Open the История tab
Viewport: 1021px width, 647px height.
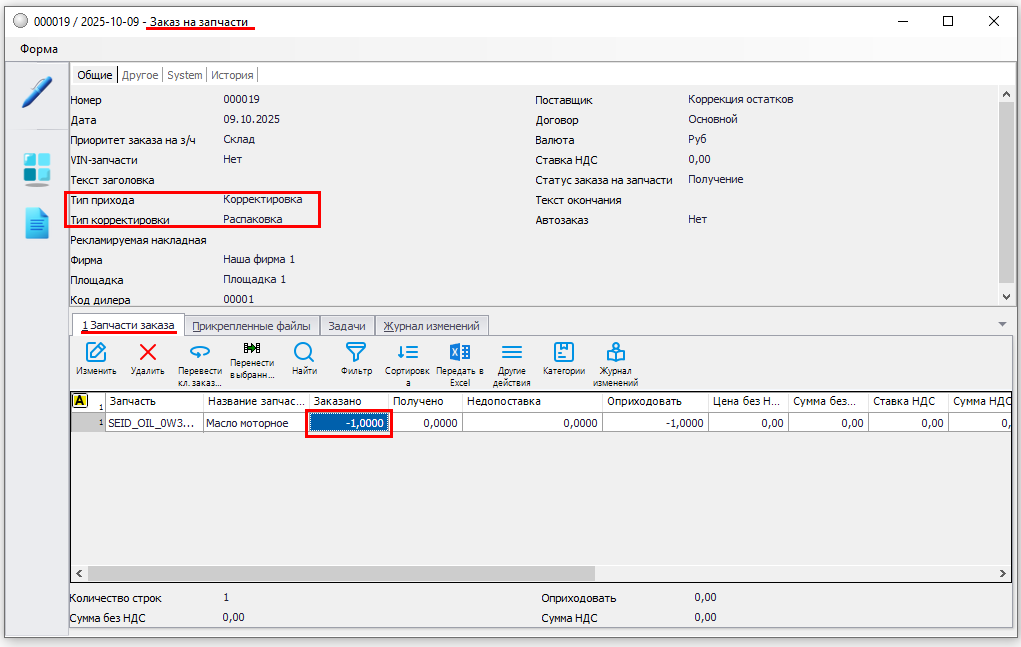pos(232,75)
